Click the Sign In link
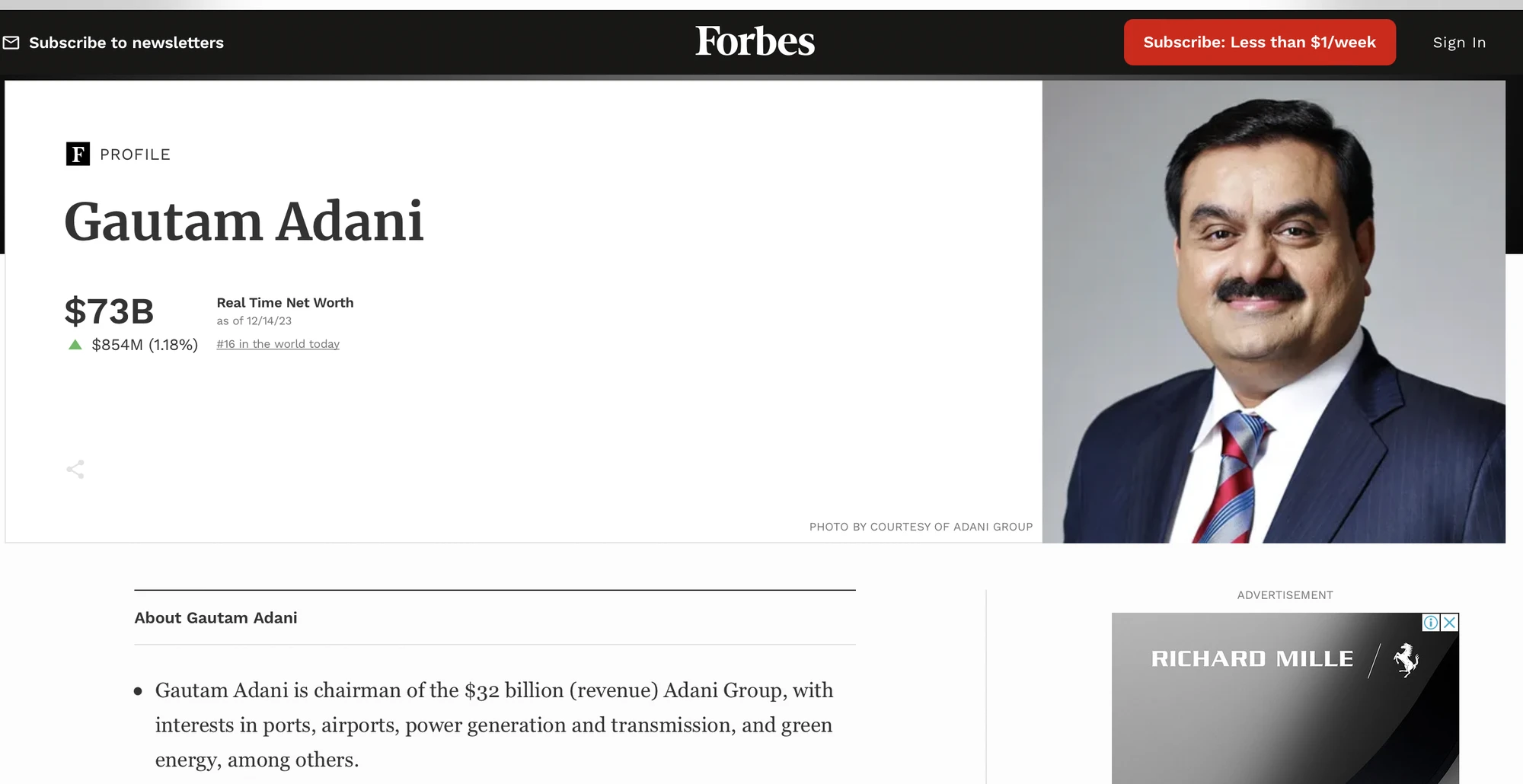Image resolution: width=1523 pixels, height=784 pixels. pyautogui.click(x=1458, y=42)
